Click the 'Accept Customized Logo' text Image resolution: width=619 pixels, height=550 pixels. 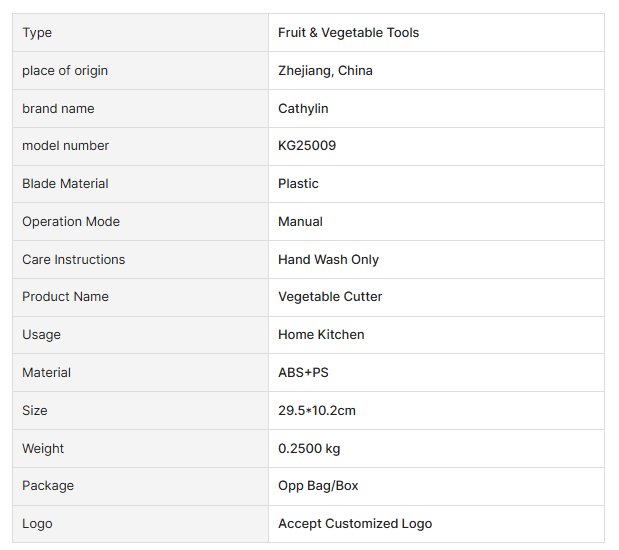pyautogui.click(x=355, y=524)
